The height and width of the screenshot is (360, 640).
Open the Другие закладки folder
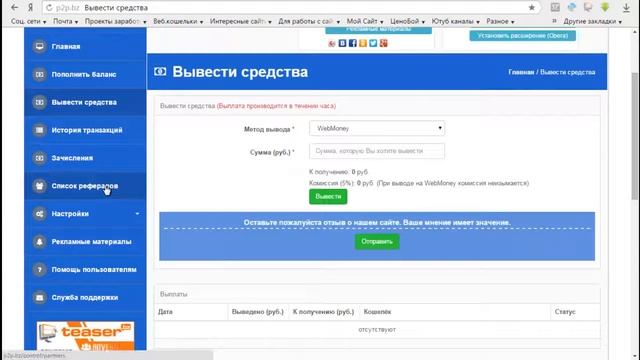[x=592, y=21]
